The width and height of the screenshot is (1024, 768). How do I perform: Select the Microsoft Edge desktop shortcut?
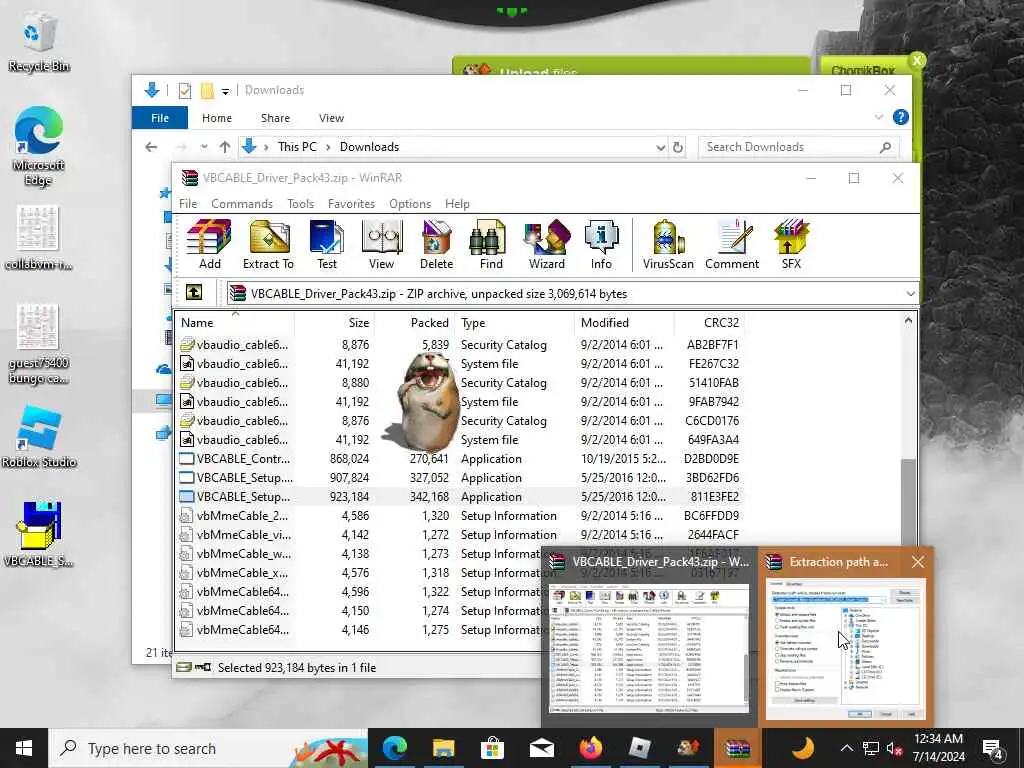click(x=38, y=147)
